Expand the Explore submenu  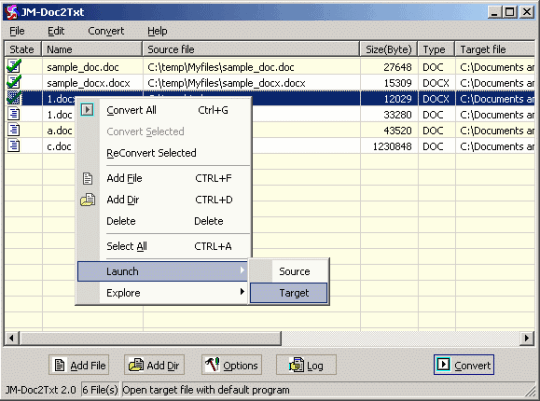(162, 293)
